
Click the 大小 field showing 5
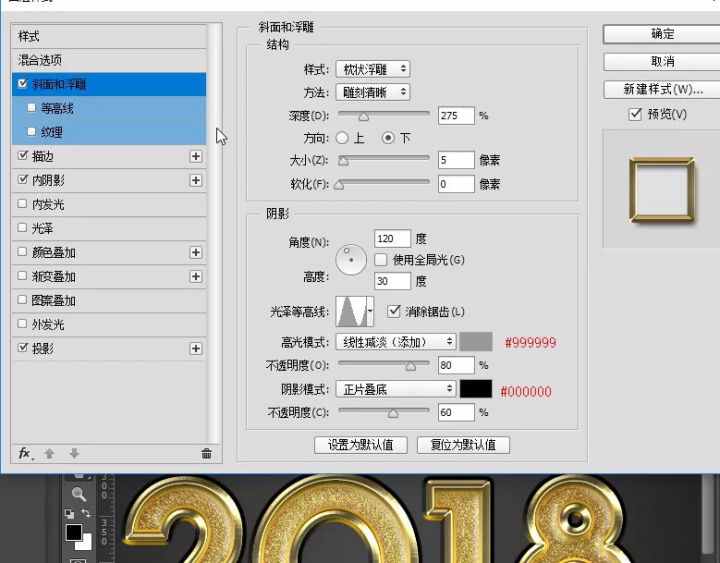(x=456, y=160)
